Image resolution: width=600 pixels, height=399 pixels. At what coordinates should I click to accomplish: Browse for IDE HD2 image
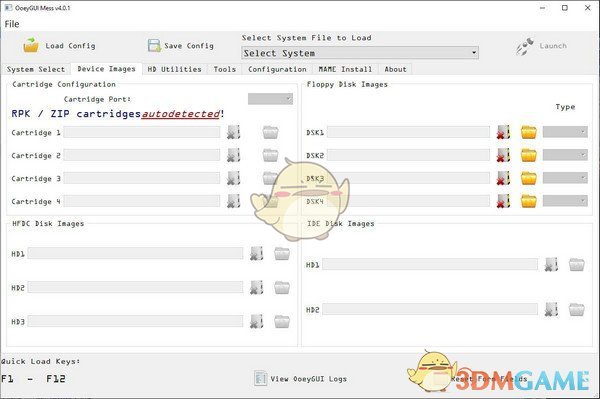(577, 309)
